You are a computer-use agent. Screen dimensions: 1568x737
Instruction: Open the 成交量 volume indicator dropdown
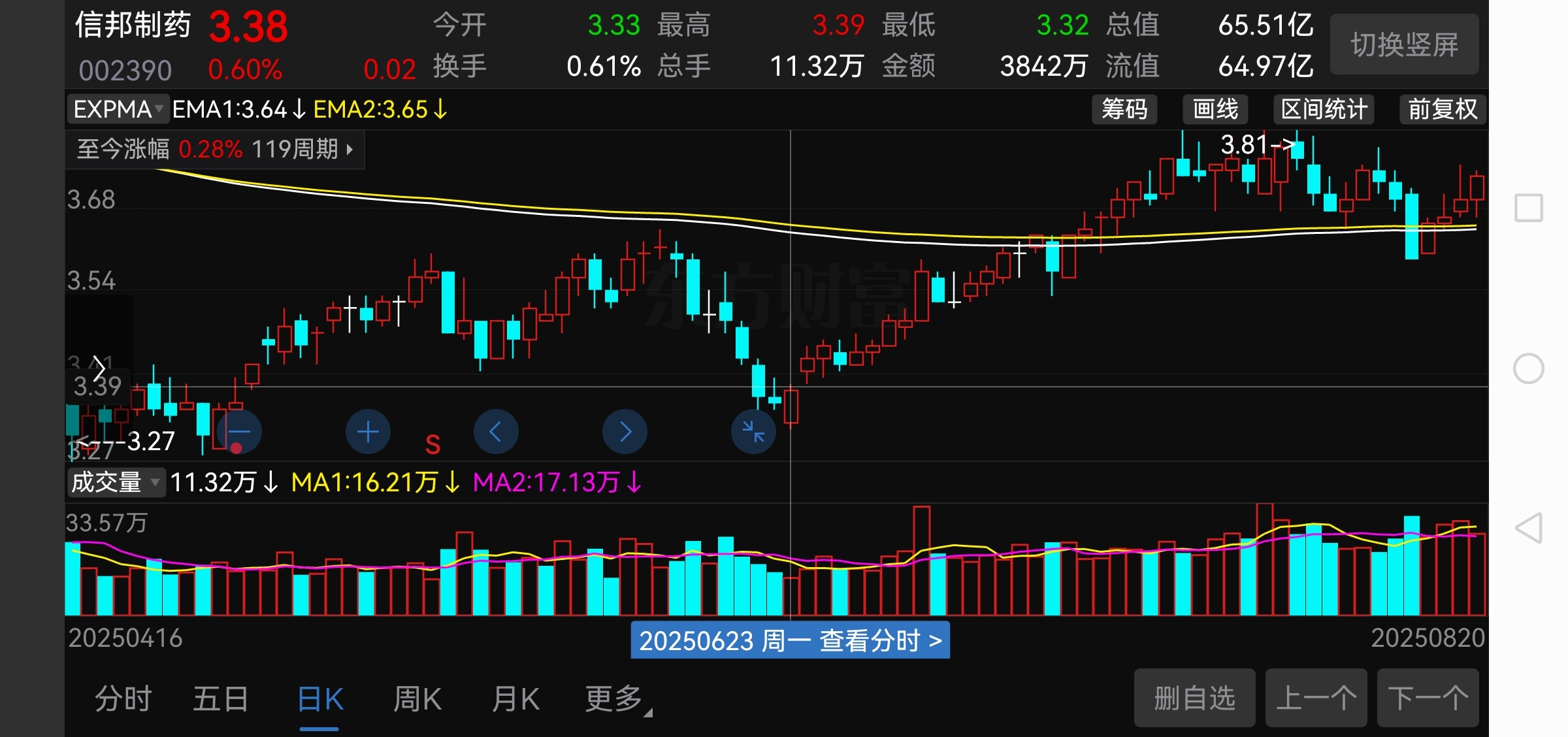pos(115,483)
